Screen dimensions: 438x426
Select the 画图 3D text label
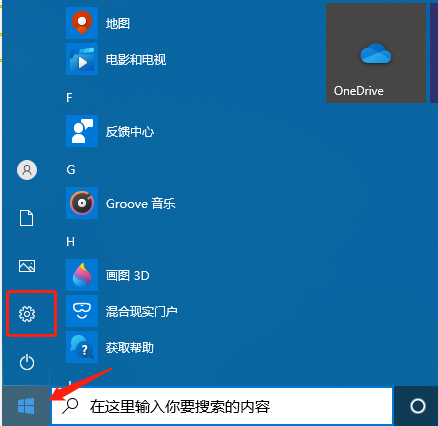pos(128,275)
